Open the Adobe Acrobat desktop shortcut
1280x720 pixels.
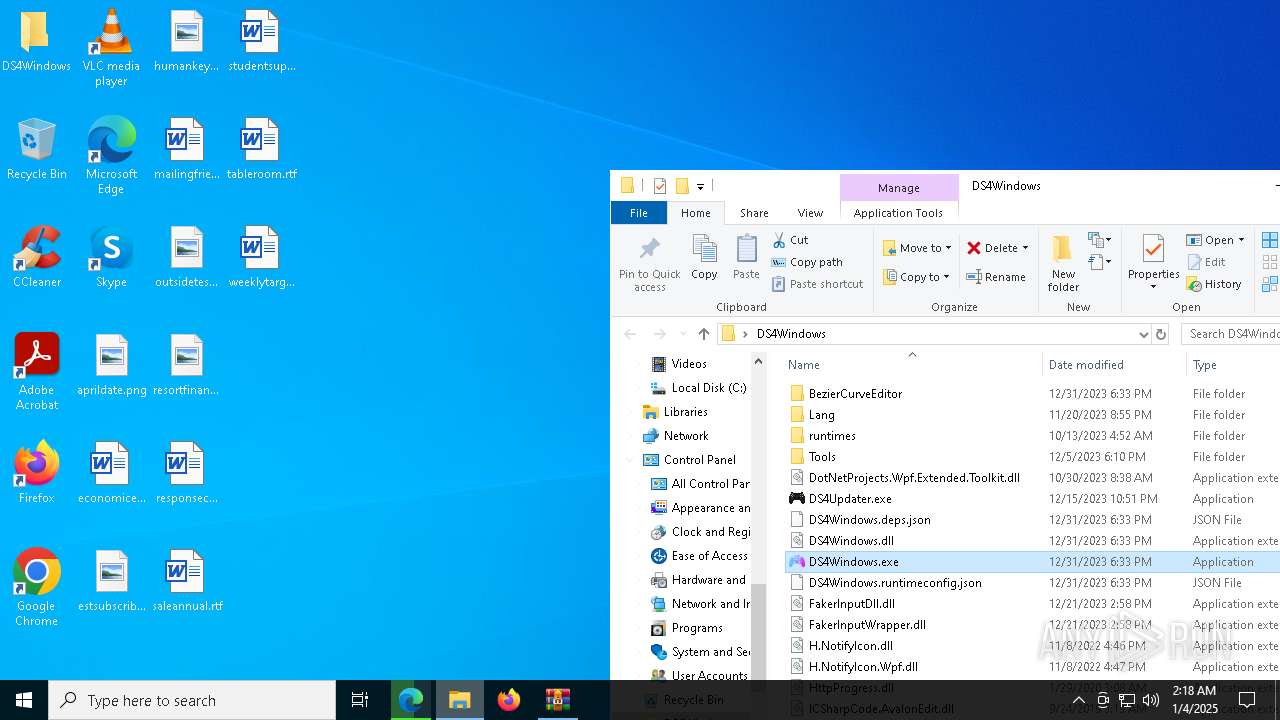[36, 372]
